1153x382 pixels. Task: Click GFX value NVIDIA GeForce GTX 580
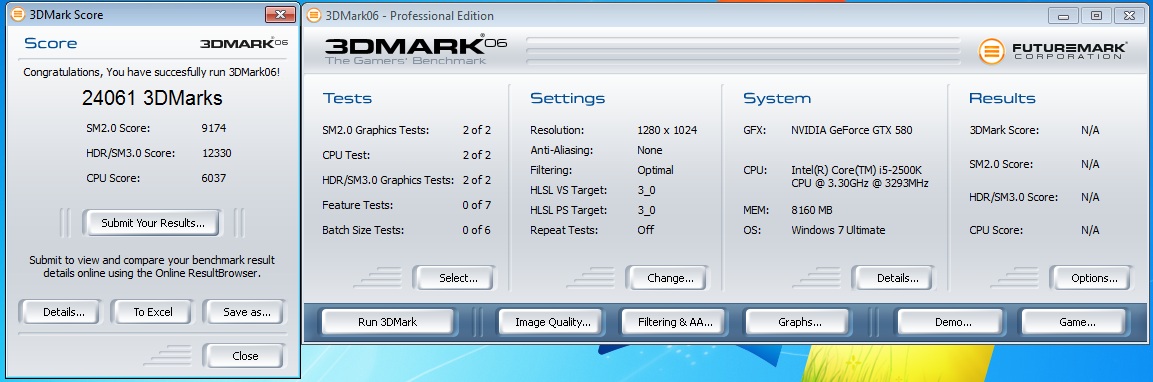(x=852, y=130)
